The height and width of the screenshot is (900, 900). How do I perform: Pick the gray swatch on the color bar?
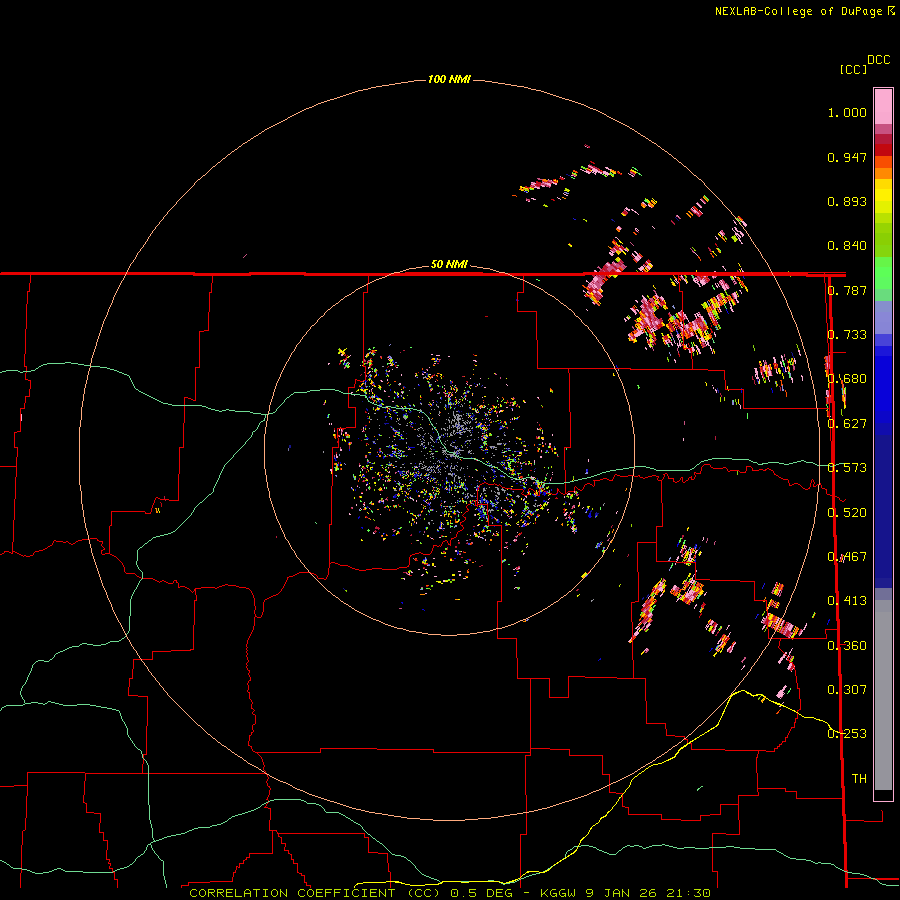[x=883, y=695]
